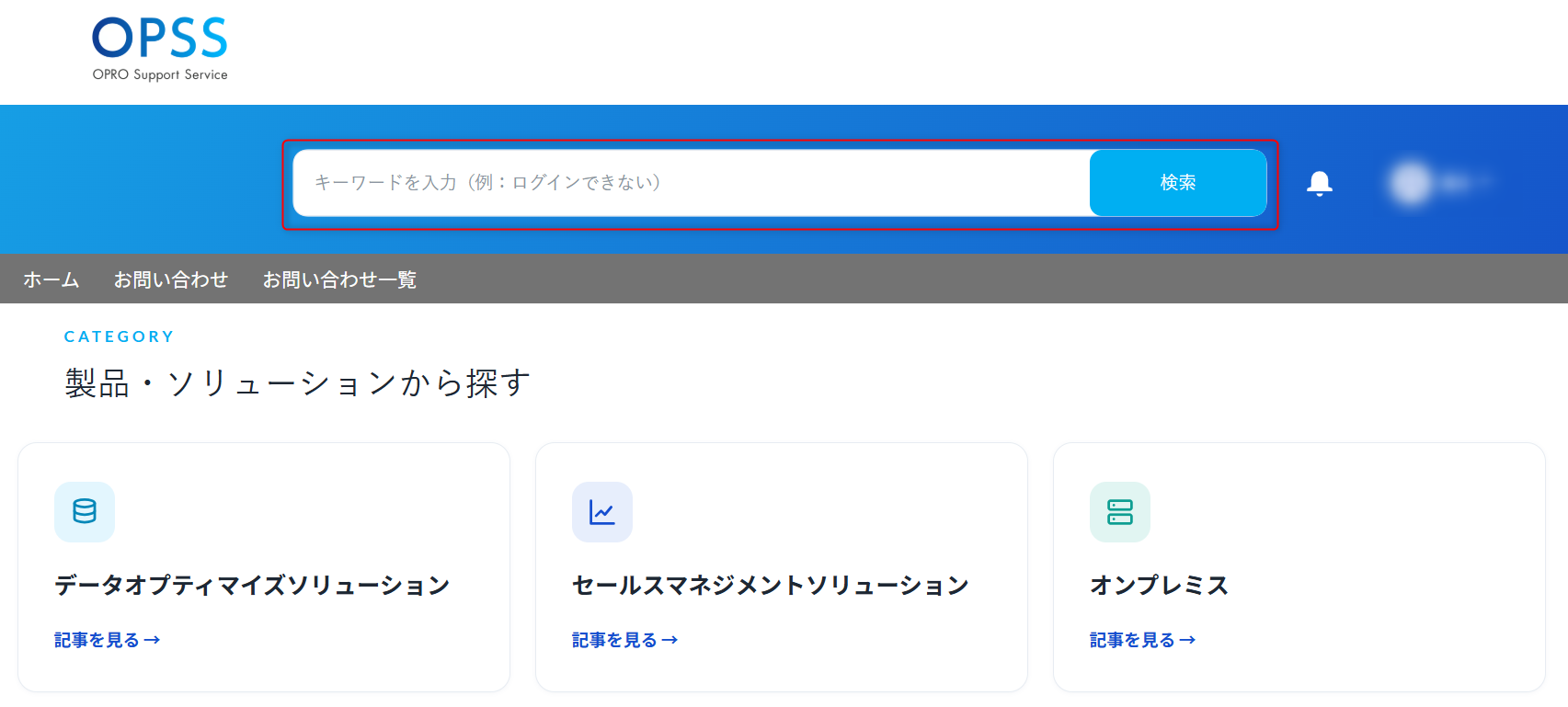Click the notification bell icon

(1320, 184)
